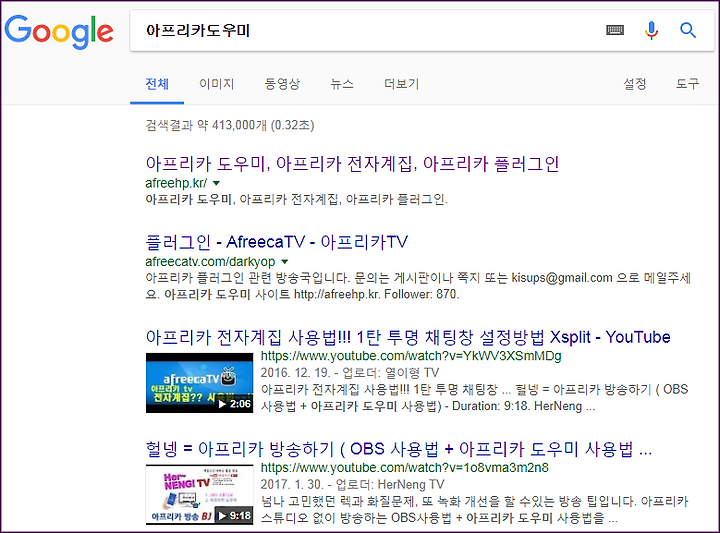Expand dropdown arrow next to afreehp.kr/
Viewport: 720px width, 533px height.
coord(216,183)
